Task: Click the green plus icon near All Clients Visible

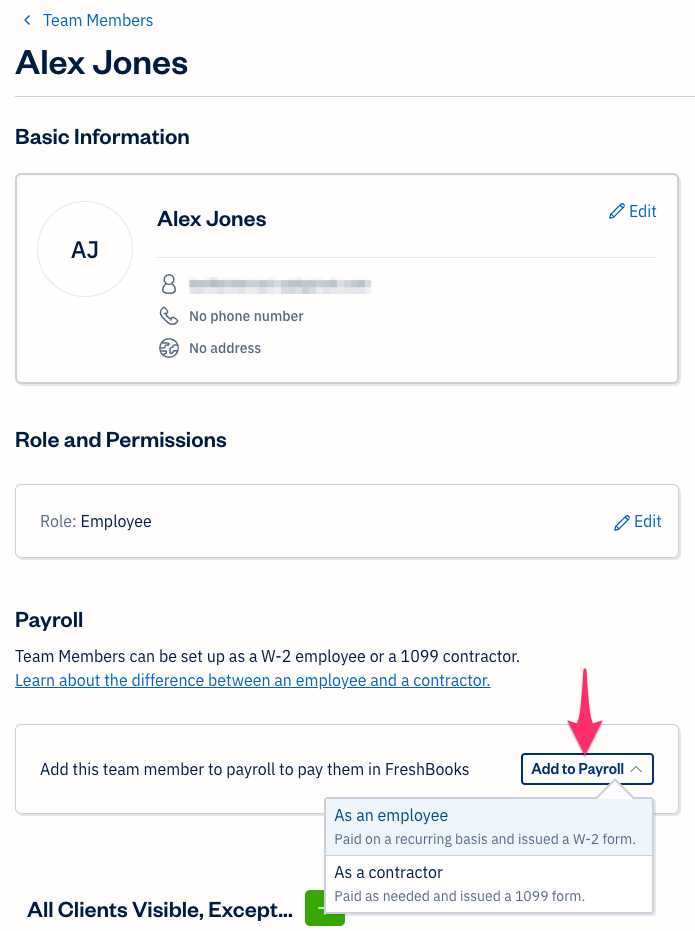Action: point(325,909)
